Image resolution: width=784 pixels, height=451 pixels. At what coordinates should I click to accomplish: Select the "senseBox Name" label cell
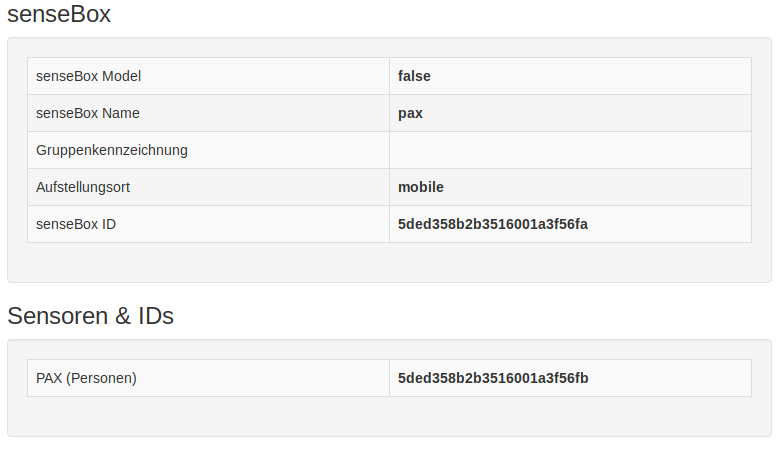click(208, 113)
